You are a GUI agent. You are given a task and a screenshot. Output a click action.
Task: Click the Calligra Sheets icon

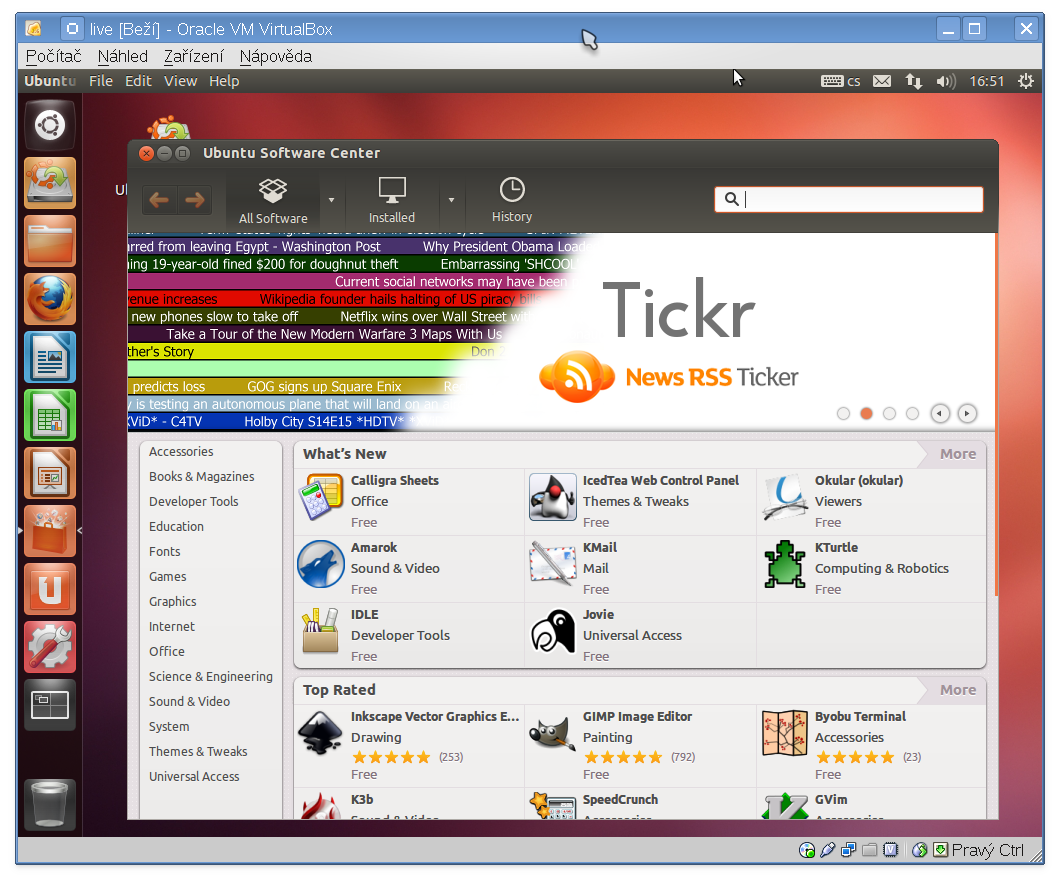(x=320, y=496)
